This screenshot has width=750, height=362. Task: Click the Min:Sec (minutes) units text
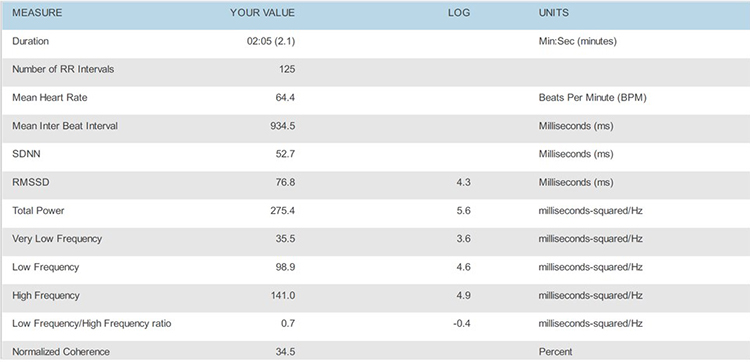(x=578, y=41)
